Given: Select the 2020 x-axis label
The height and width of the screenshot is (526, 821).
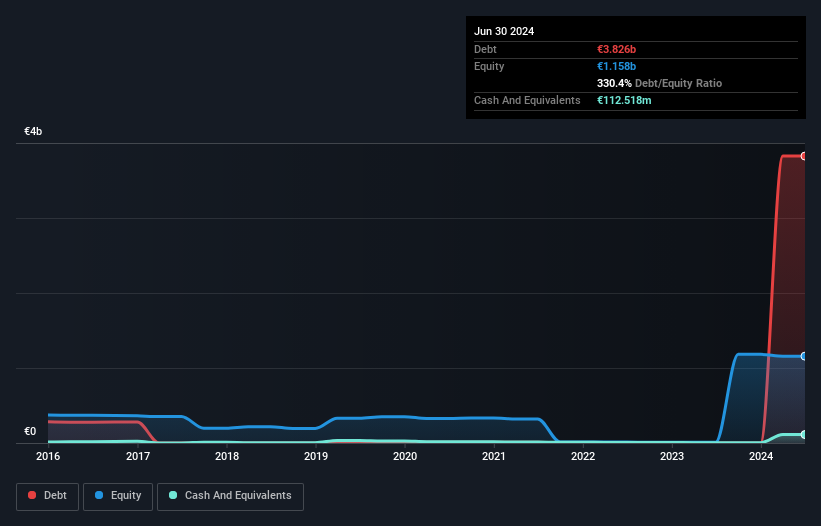Looking at the screenshot, I should pos(405,456).
